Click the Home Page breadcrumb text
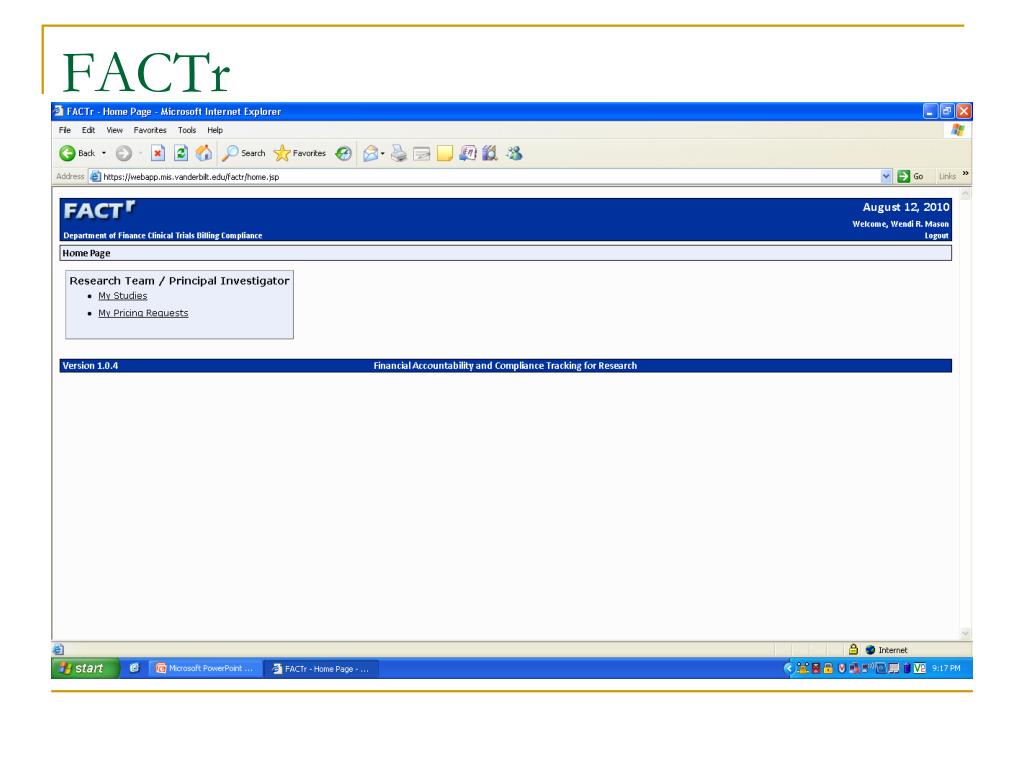 click(86, 253)
